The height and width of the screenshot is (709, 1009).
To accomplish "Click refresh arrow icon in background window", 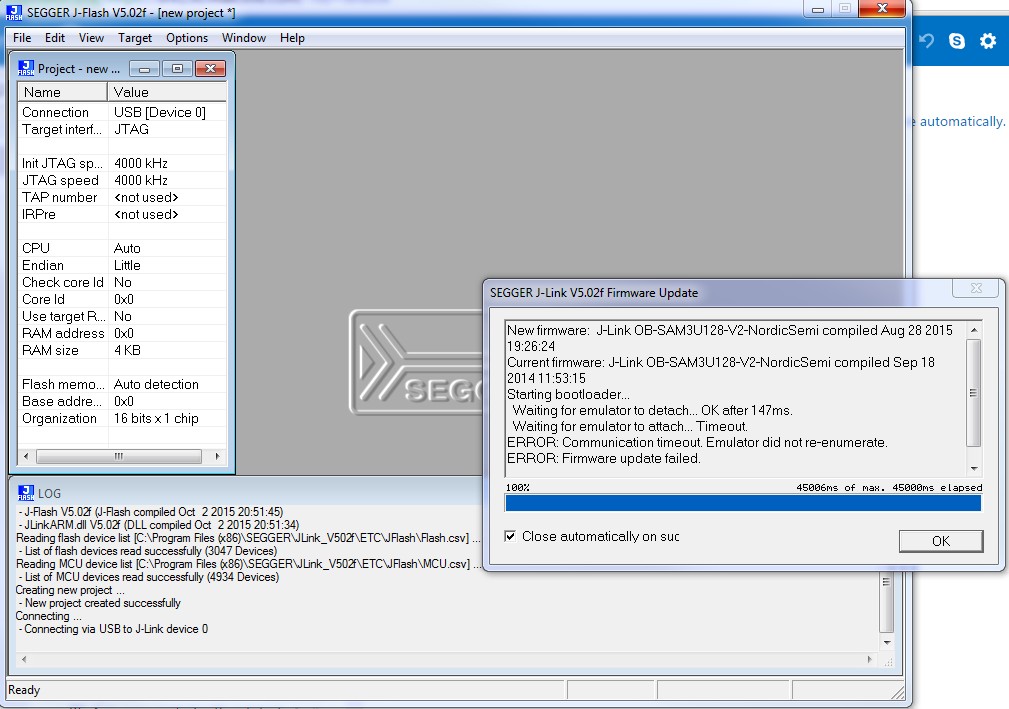I will coord(927,41).
